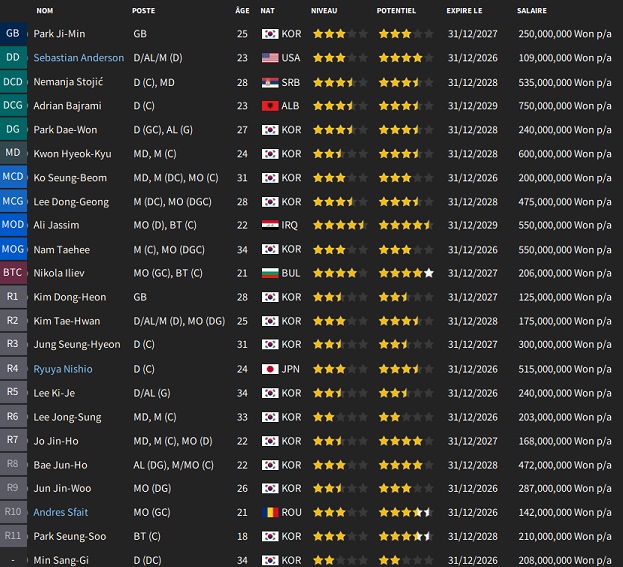Select the Kim Tae-Hwan row name
Screen dimensions: 623x567
coord(67,321)
